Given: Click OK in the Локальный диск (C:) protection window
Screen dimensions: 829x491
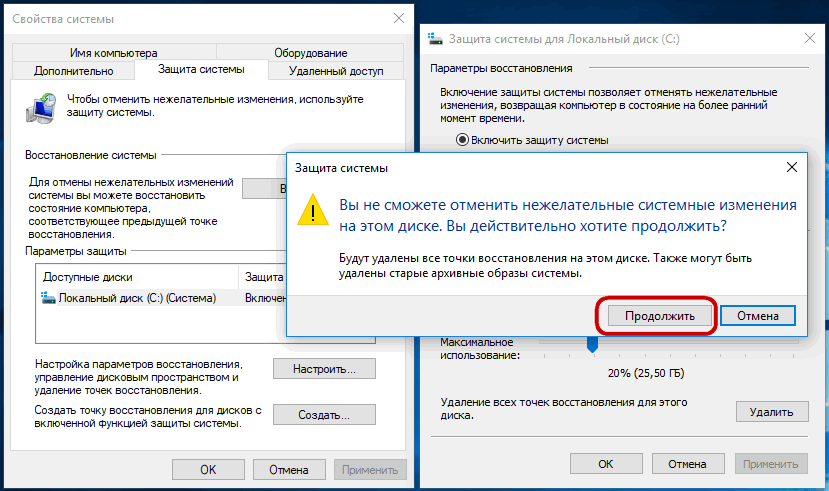Looking at the screenshot, I should click(606, 464).
